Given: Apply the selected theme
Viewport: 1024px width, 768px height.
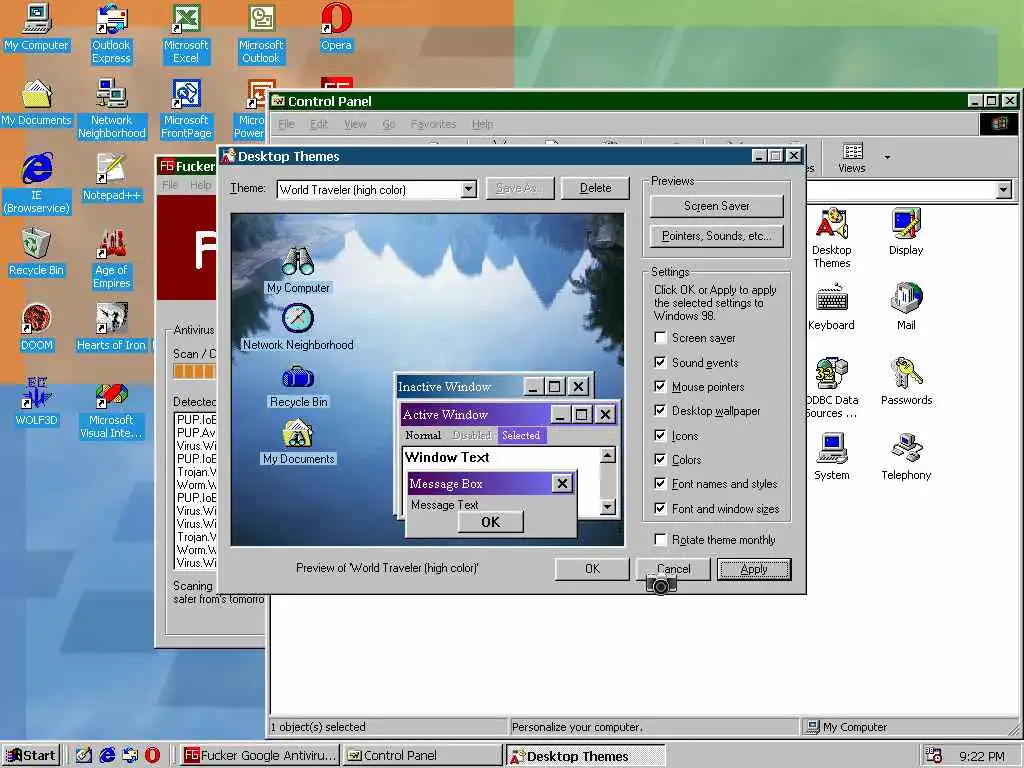Looking at the screenshot, I should [x=754, y=569].
